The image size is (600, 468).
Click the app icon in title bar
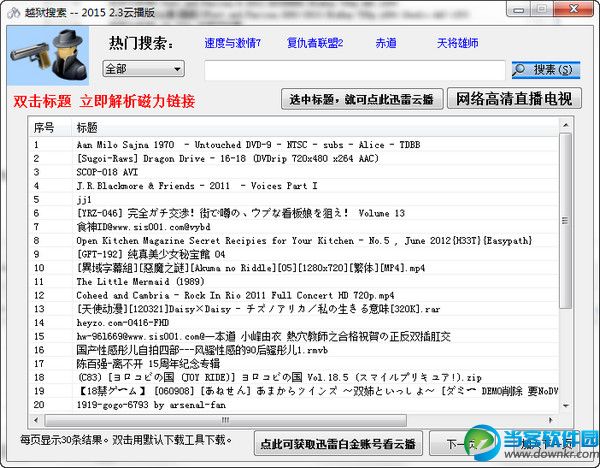click(x=14, y=13)
